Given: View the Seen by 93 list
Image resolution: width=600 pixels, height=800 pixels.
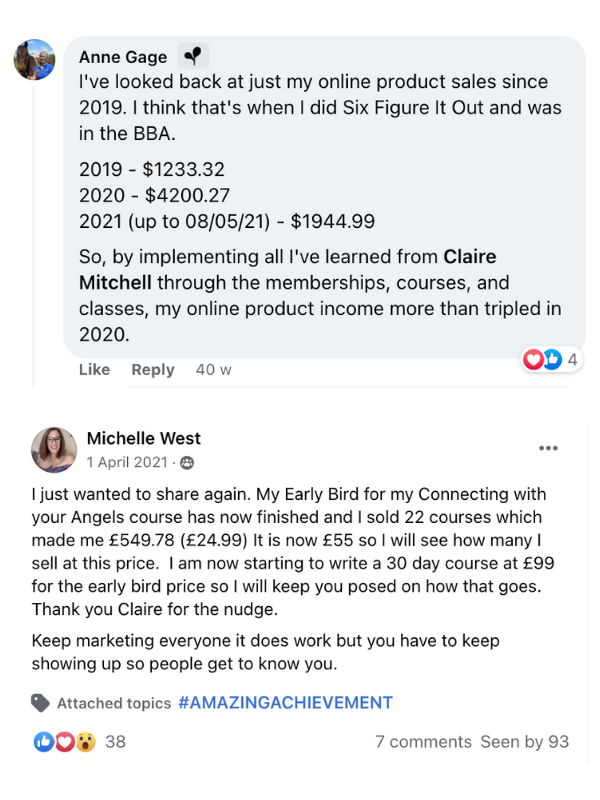Looking at the screenshot, I should (x=524, y=742).
